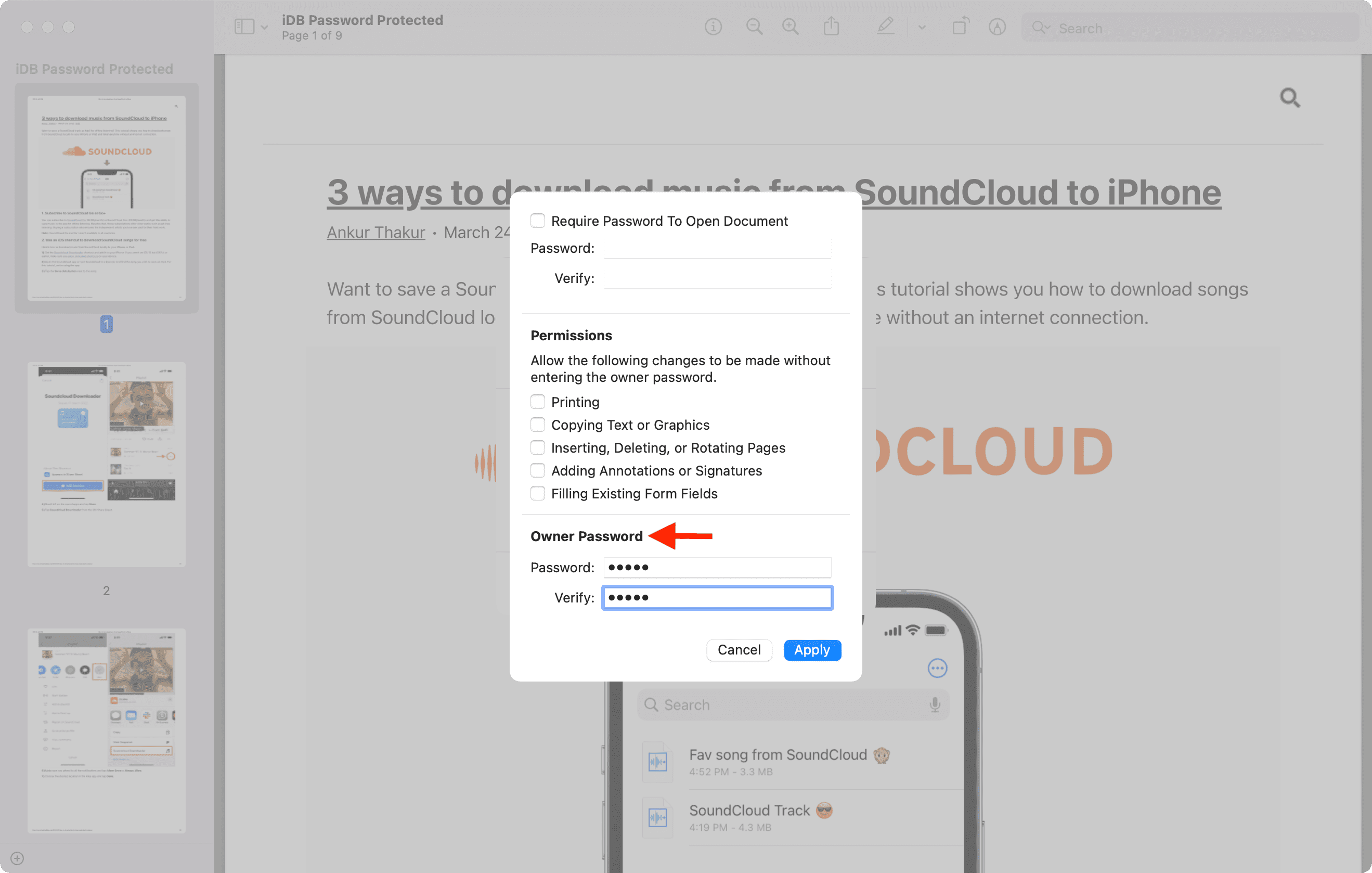Click the Inspector info icon
The height and width of the screenshot is (873, 1372).
[x=713, y=27]
